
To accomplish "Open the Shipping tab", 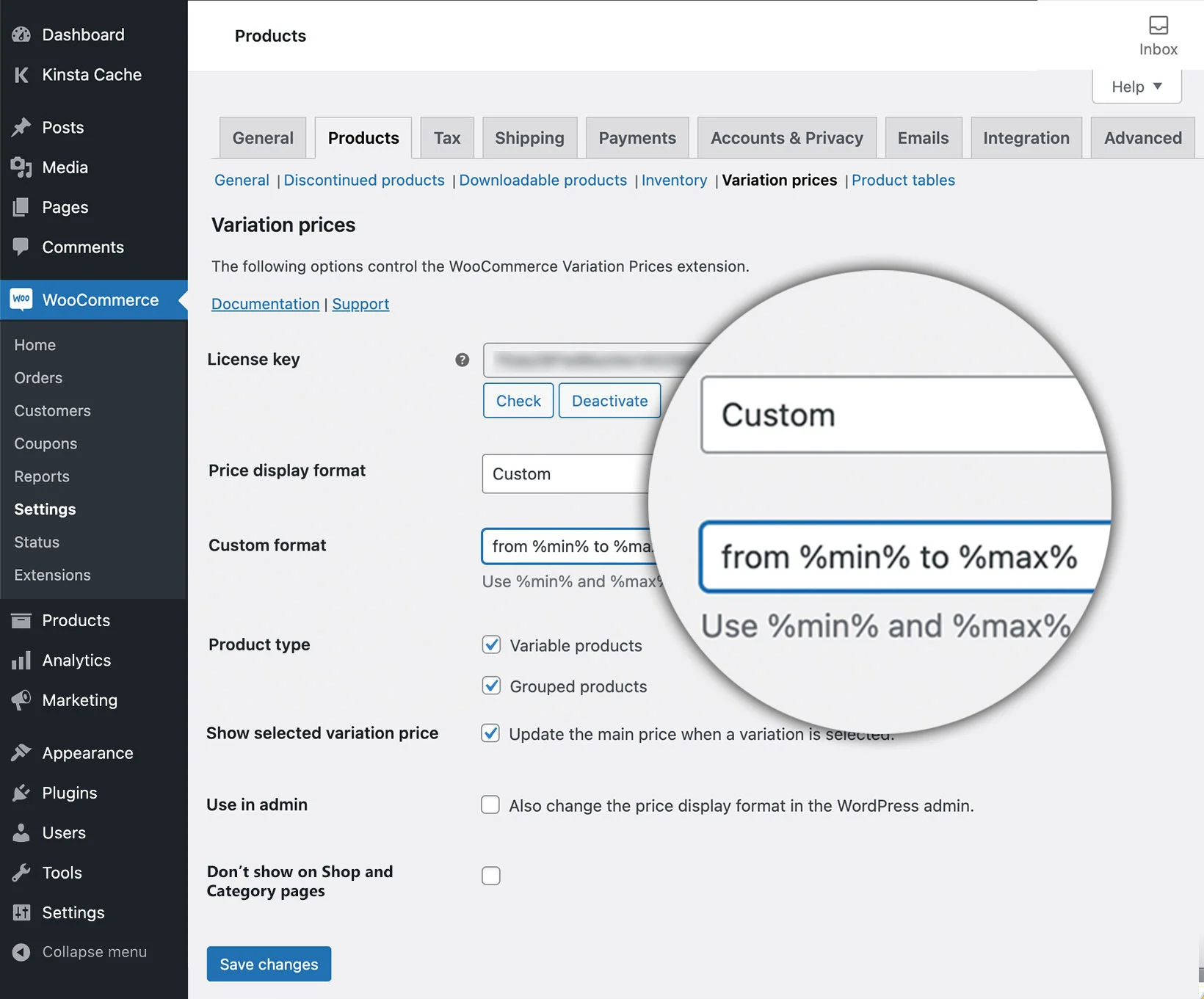I will pyautogui.click(x=529, y=138).
